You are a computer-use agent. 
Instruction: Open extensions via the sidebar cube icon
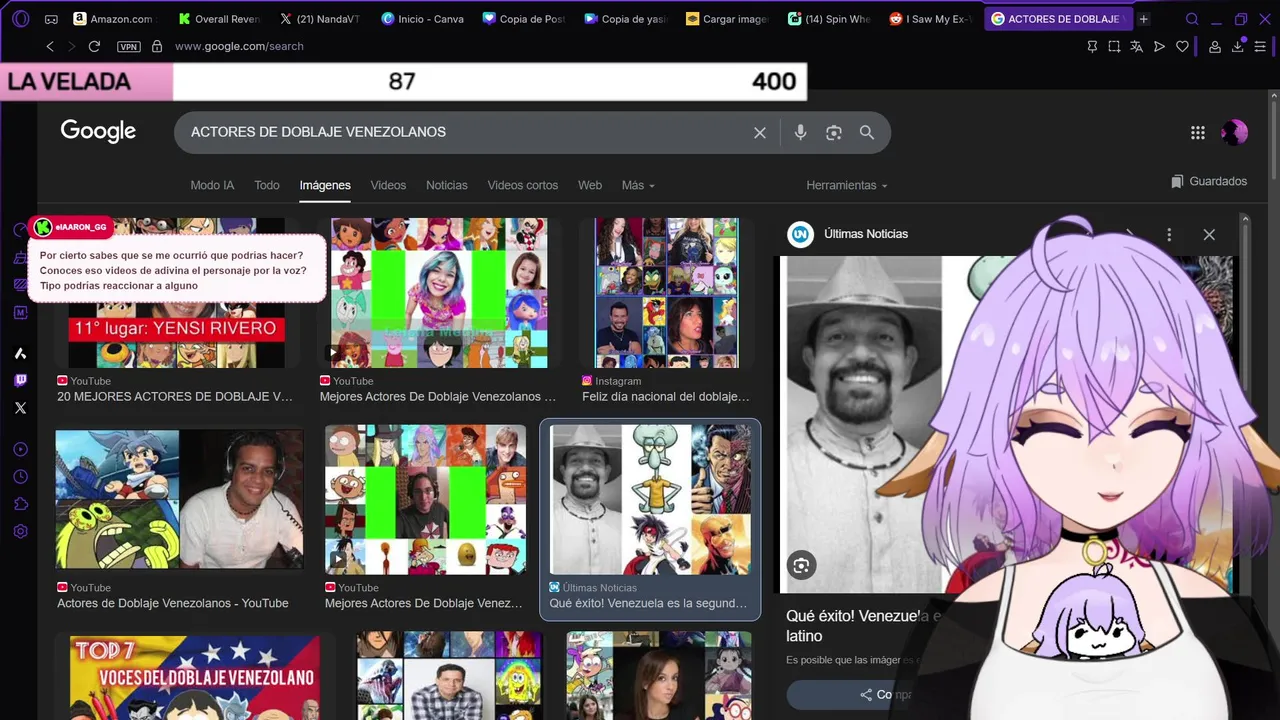tap(20, 504)
